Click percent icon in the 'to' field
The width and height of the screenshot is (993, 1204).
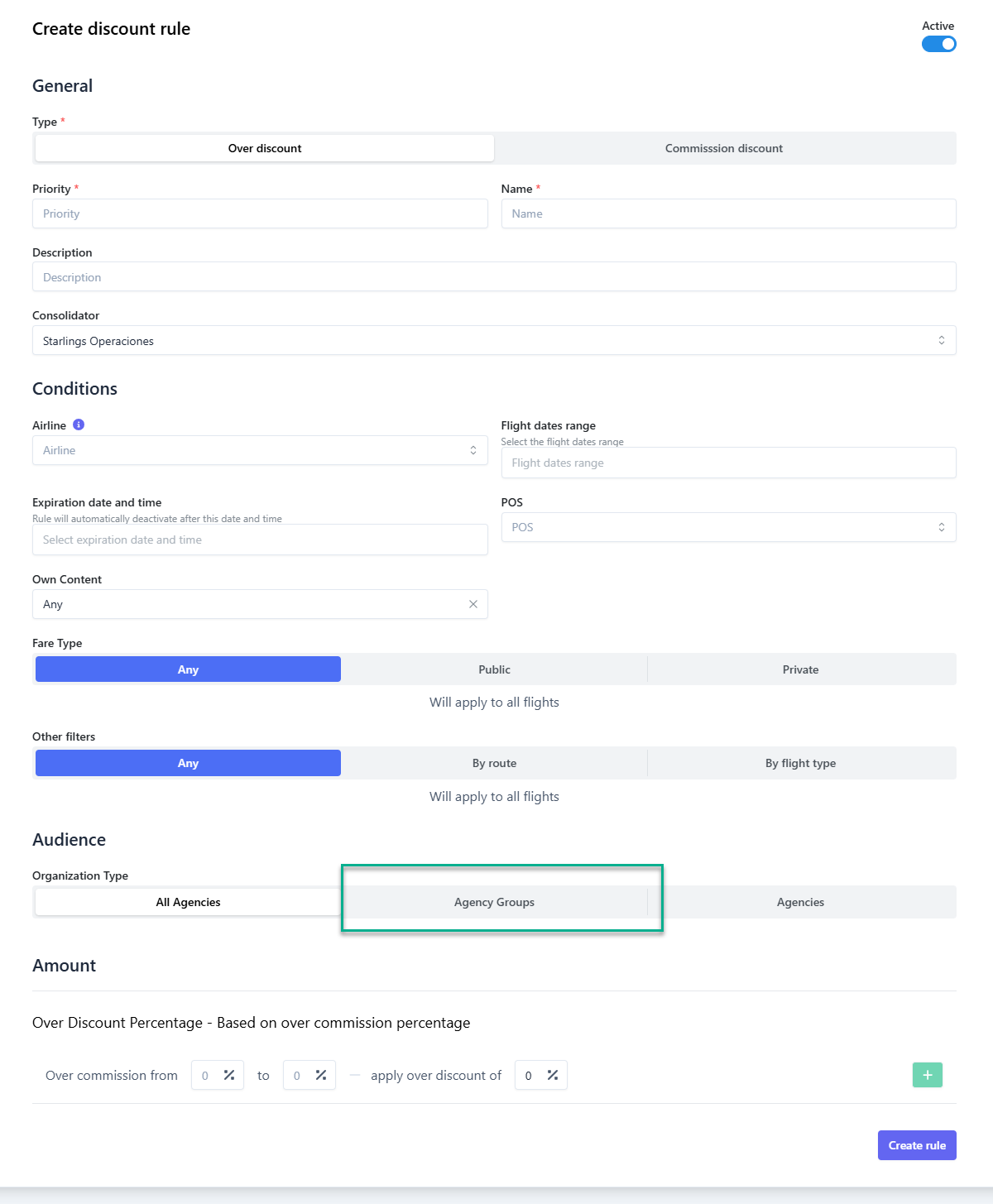(321, 1075)
